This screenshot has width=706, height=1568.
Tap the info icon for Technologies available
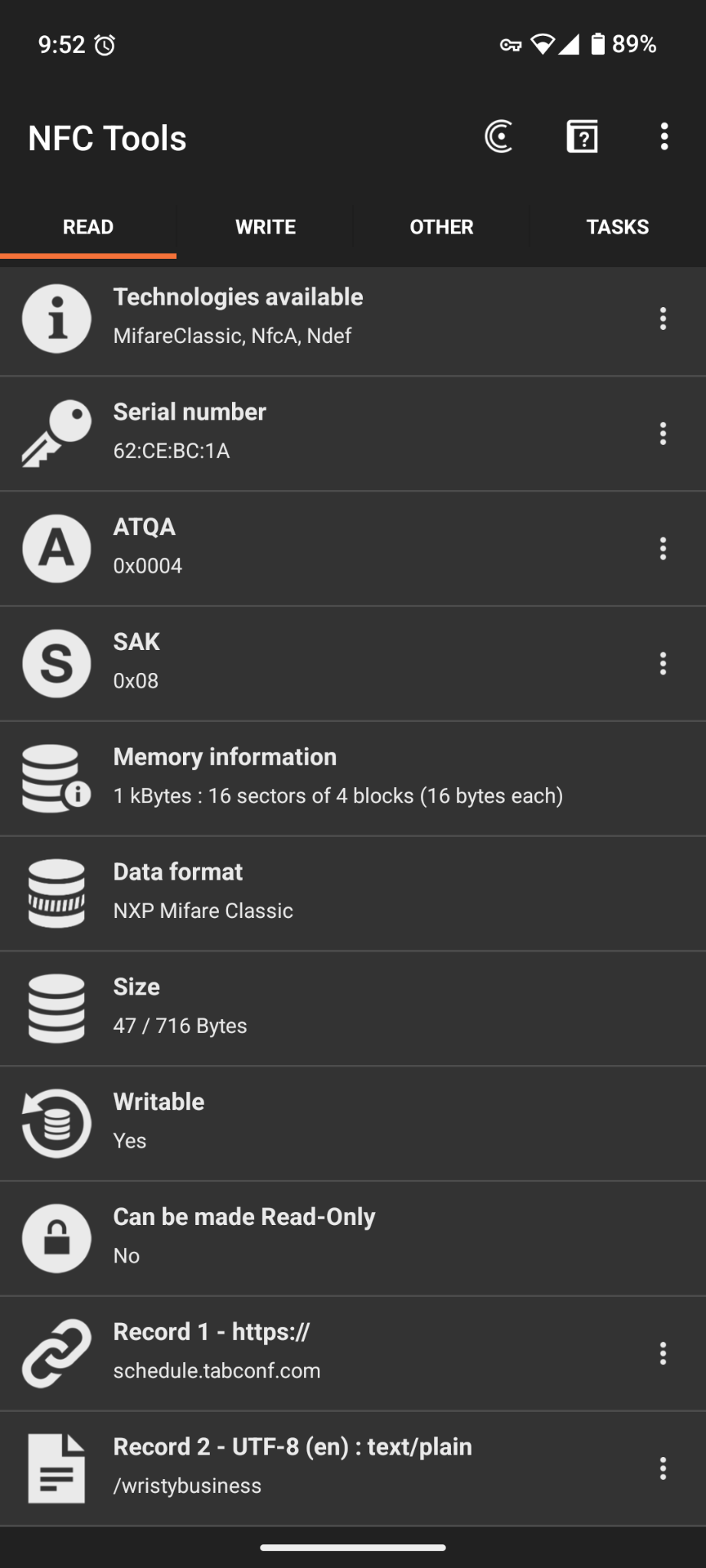pos(57,318)
